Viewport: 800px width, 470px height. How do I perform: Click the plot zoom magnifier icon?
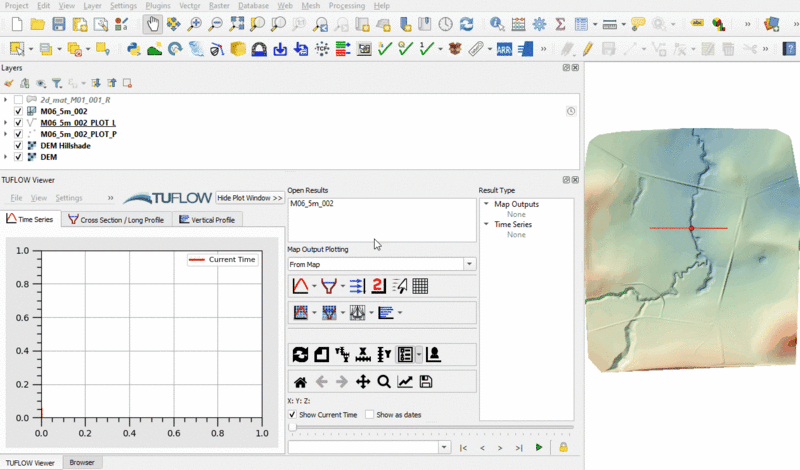click(384, 381)
